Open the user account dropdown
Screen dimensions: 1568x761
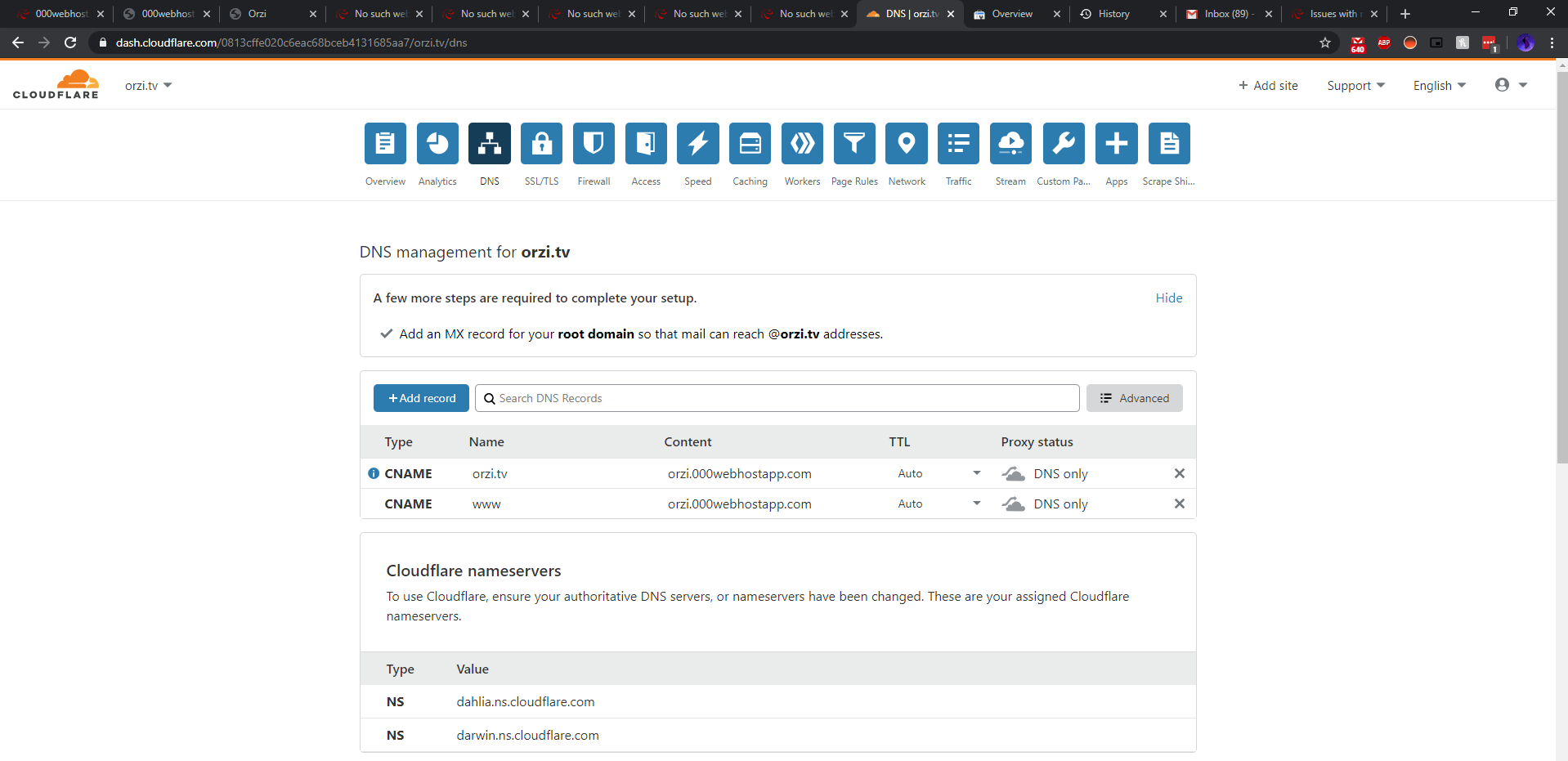click(1511, 85)
